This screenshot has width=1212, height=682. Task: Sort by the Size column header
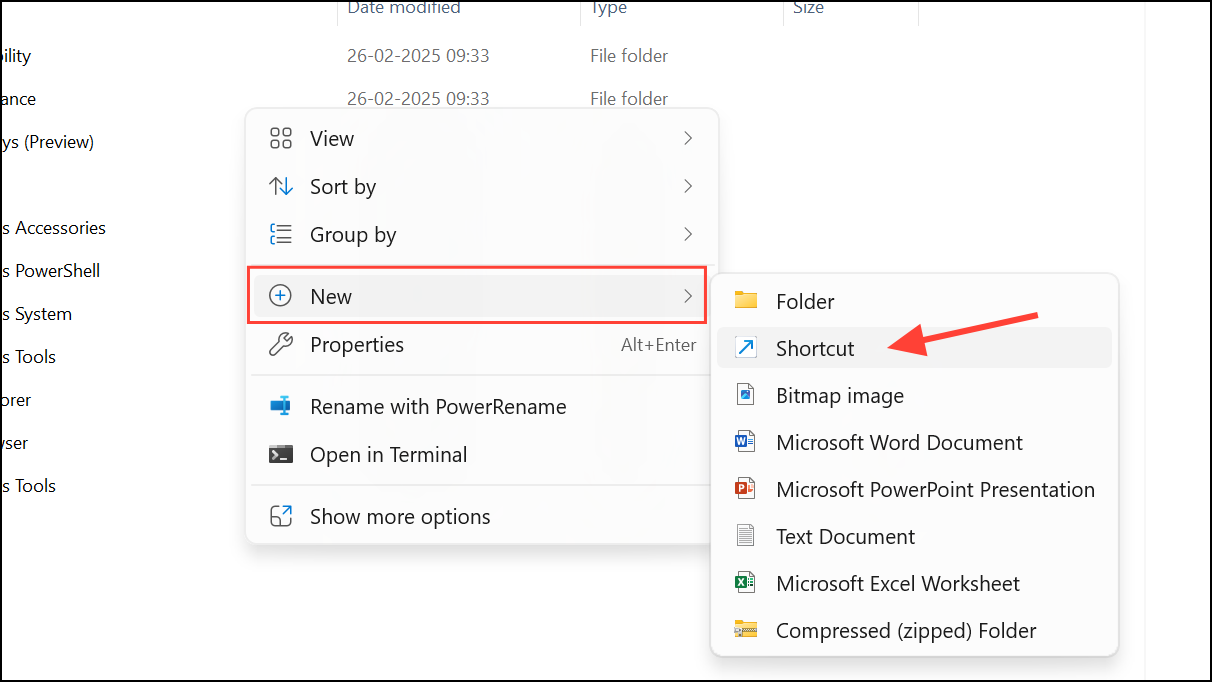point(808,8)
